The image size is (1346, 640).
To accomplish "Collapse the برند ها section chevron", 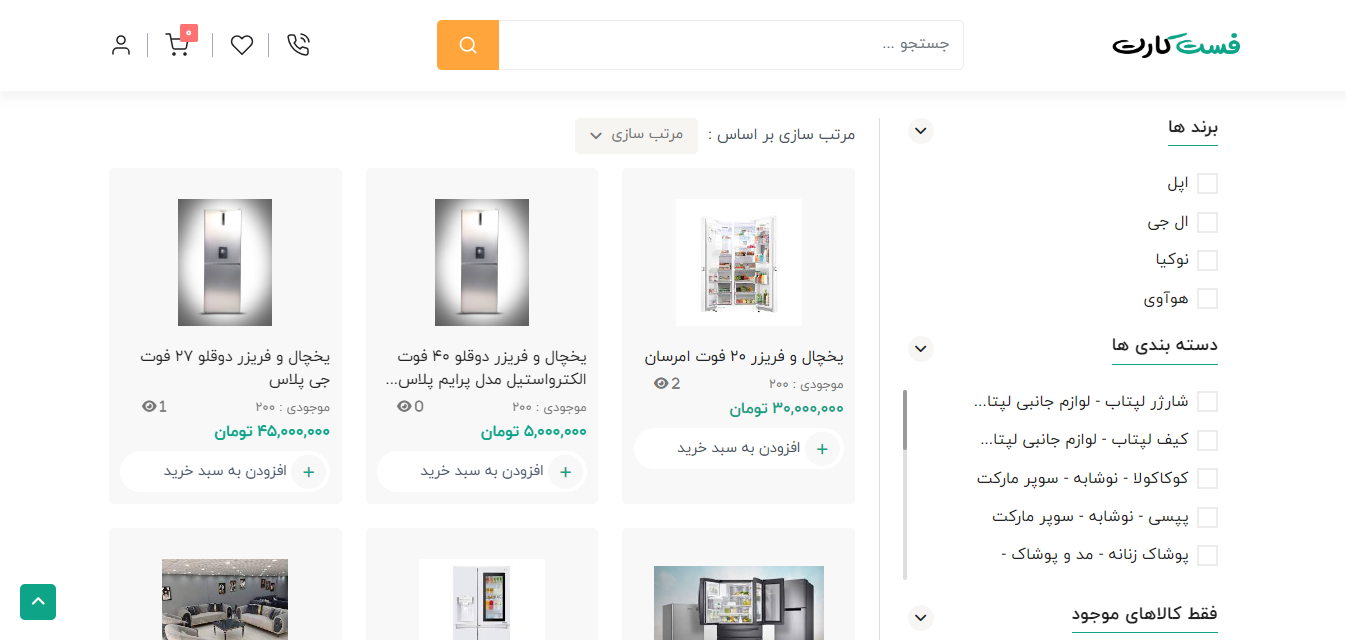I will [920, 130].
